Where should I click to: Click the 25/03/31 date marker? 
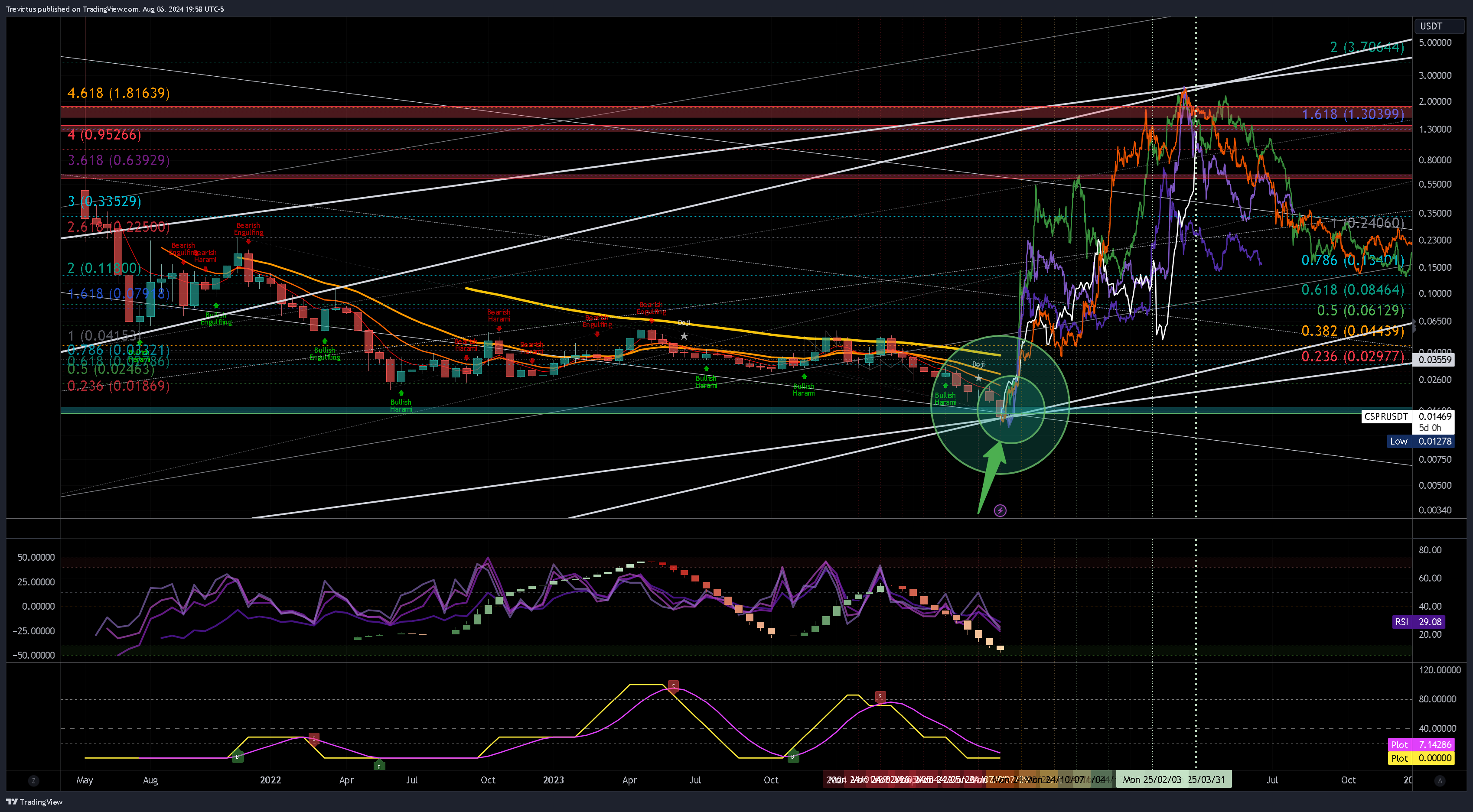point(1206,780)
